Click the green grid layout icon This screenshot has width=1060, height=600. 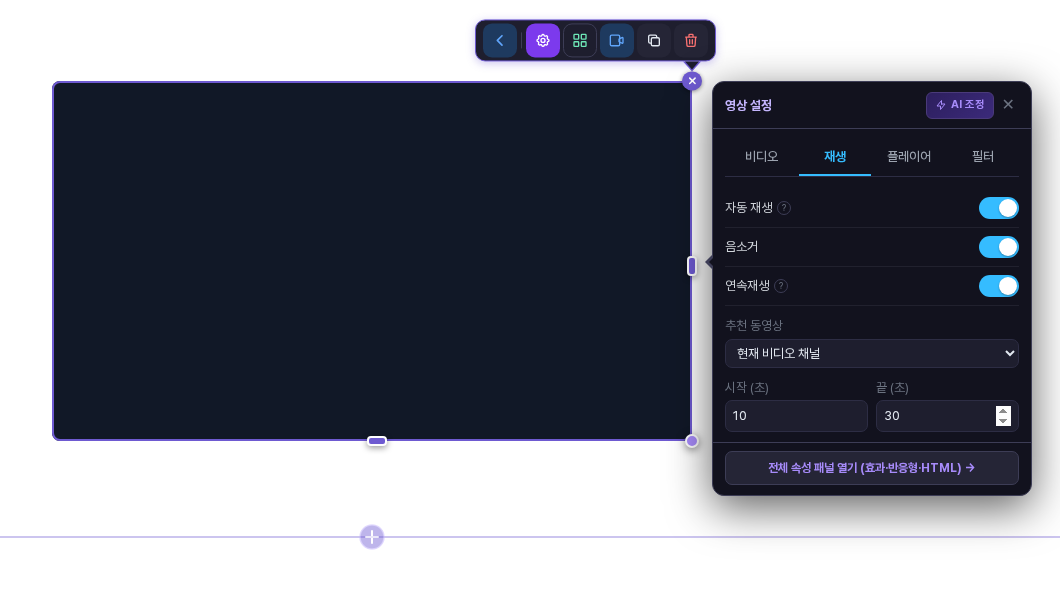(x=579, y=41)
